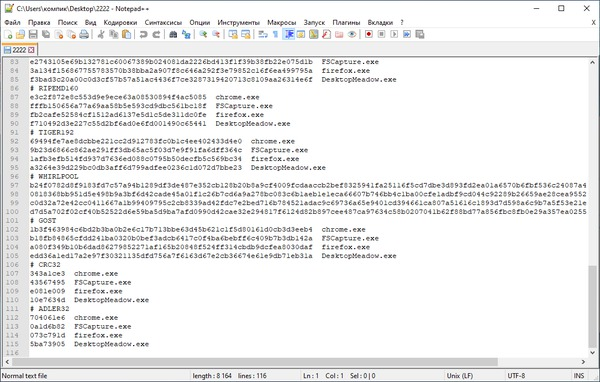Open the Replace dialog from the toolbar
Image resolution: width=600 pixels, height=382 pixels.
[x=186, y=34]
